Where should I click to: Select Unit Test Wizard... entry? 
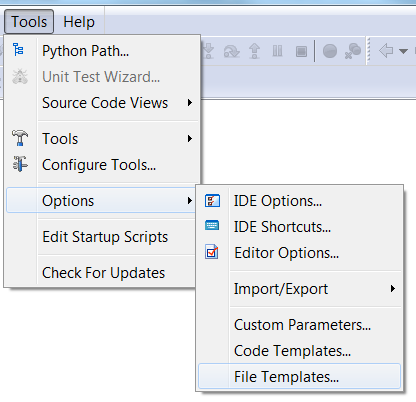[101, 77]
